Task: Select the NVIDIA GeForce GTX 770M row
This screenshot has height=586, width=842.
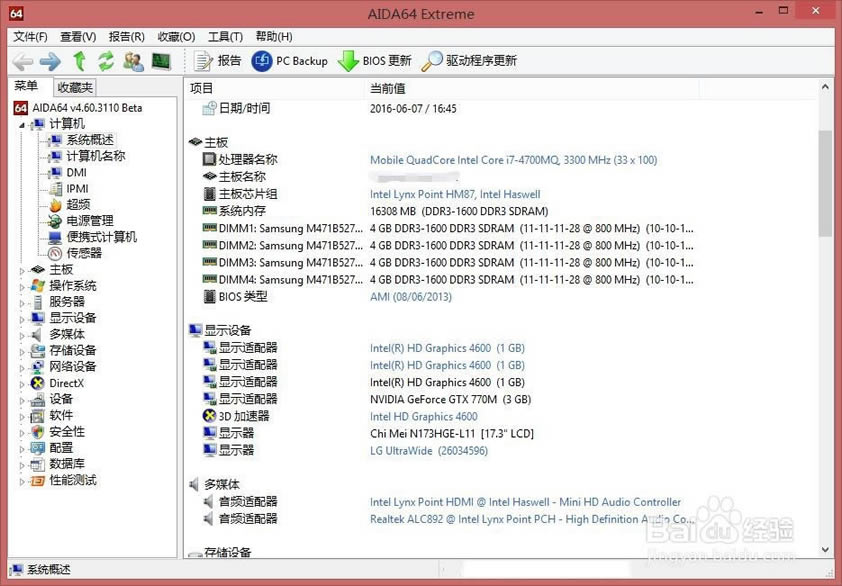Action: (x=450, y=400)
